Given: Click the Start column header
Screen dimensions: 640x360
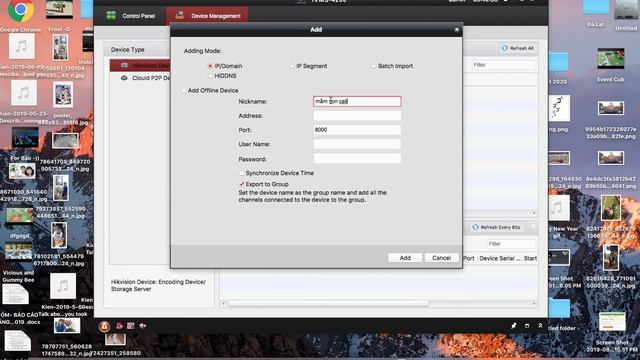Looking at the screenshot, I should (530, 258).
